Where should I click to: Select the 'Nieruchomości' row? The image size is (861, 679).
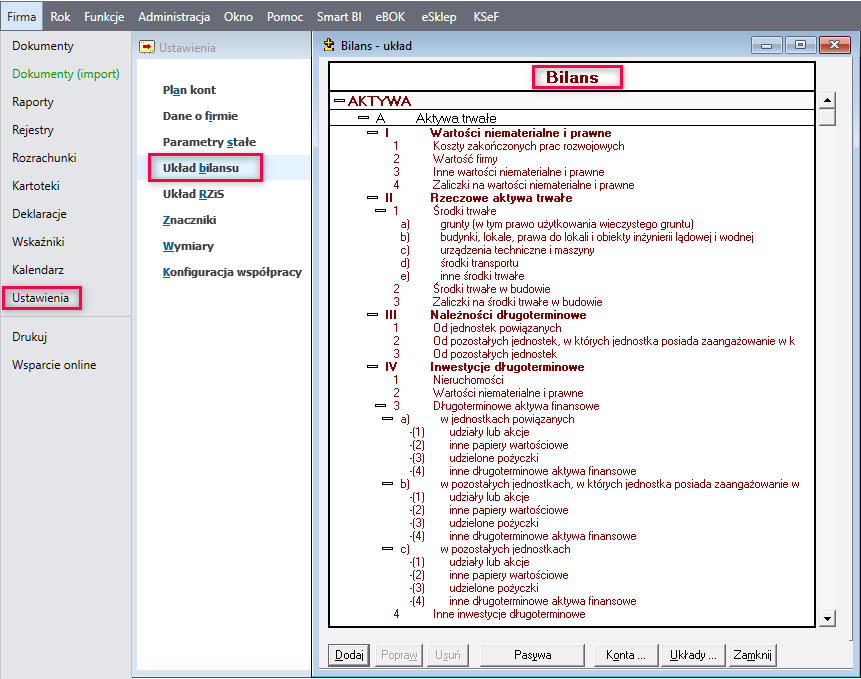(x=468, y=380)
